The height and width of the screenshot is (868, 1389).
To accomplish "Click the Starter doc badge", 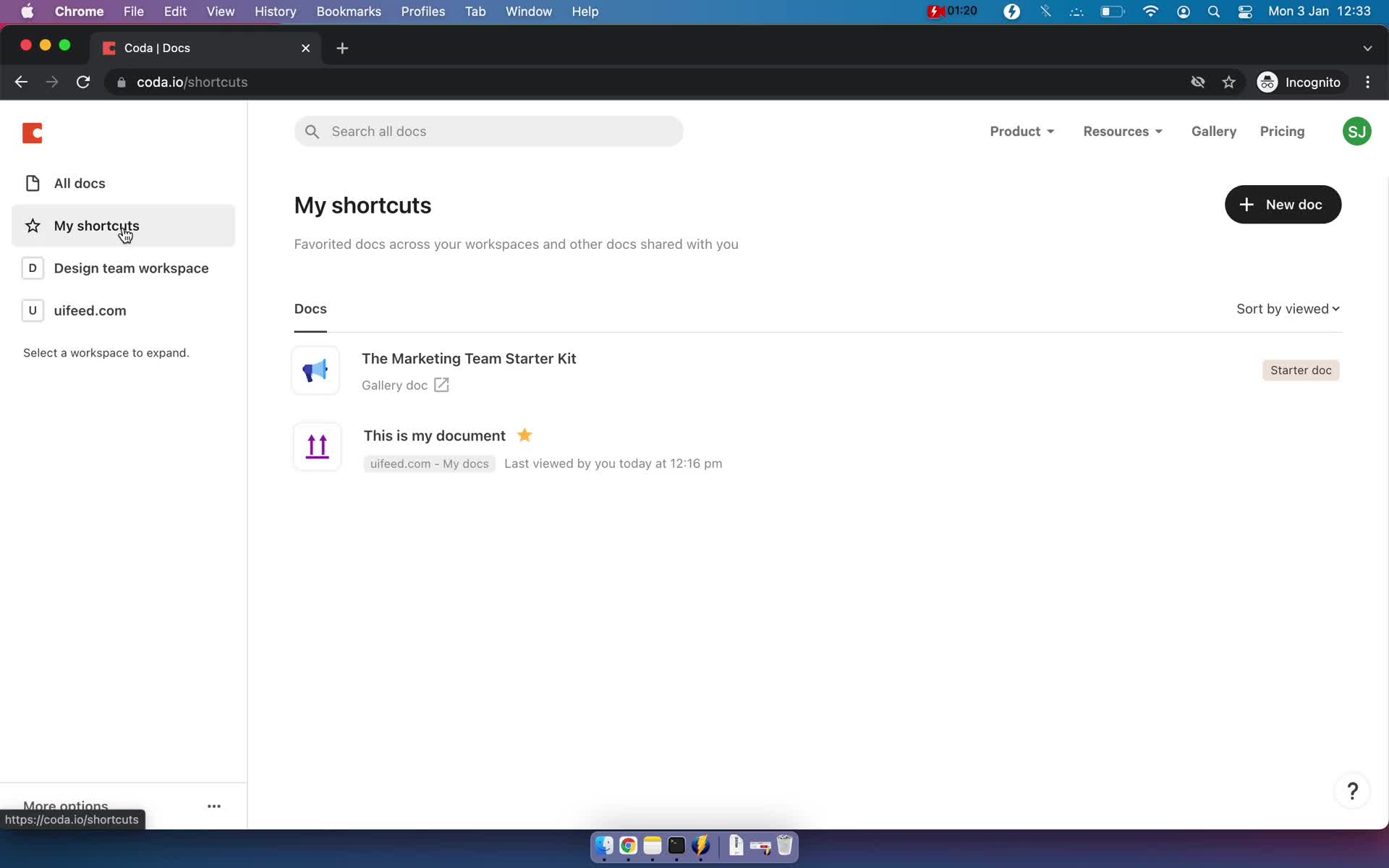I will pyautogui.click(x=1301, y=370).
